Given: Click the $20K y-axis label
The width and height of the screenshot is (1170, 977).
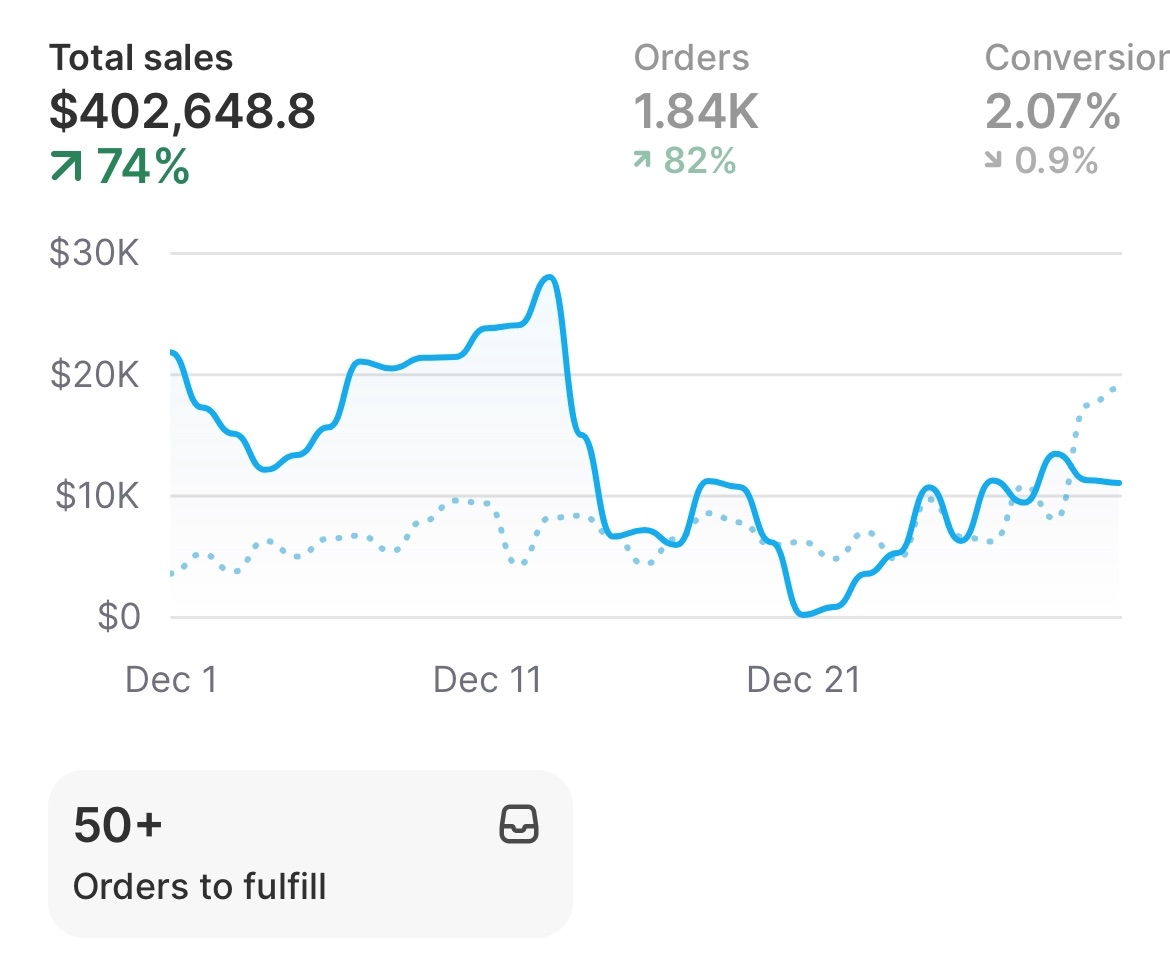Looking at the screenshot, I should [93, 376].
